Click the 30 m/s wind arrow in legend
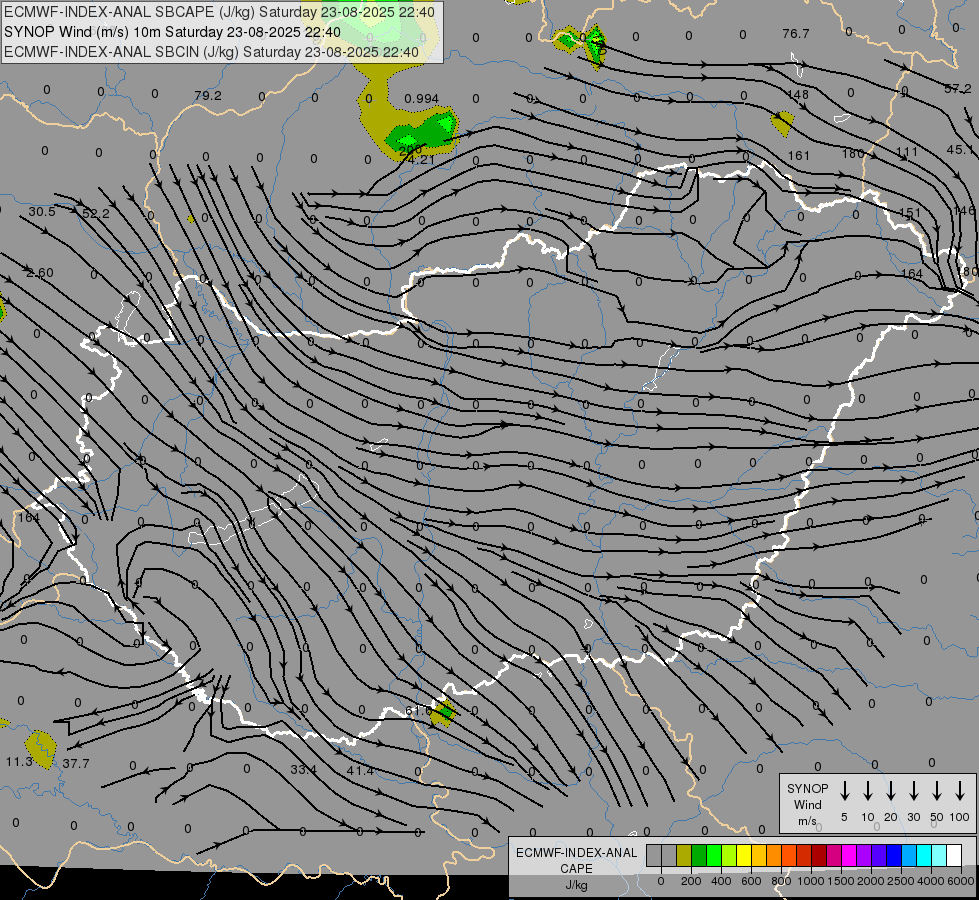The image size is (979, 900). tap(913, 791)
